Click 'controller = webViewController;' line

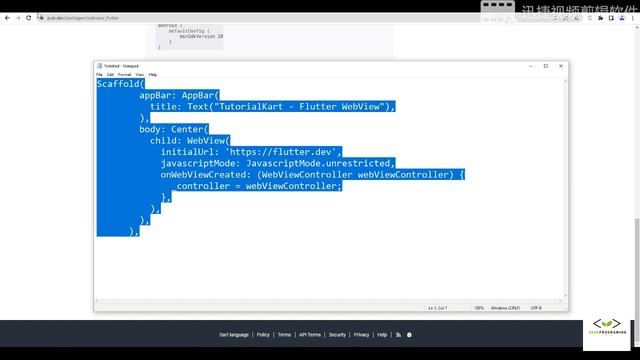click(259, 186)
